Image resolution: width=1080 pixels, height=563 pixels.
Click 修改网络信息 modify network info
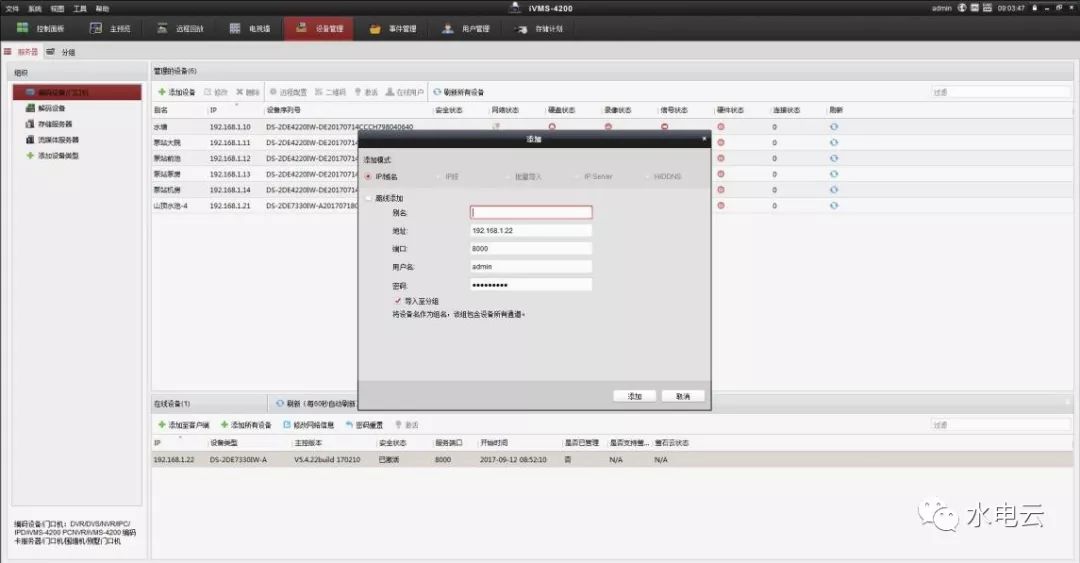[x=309, y=424]
